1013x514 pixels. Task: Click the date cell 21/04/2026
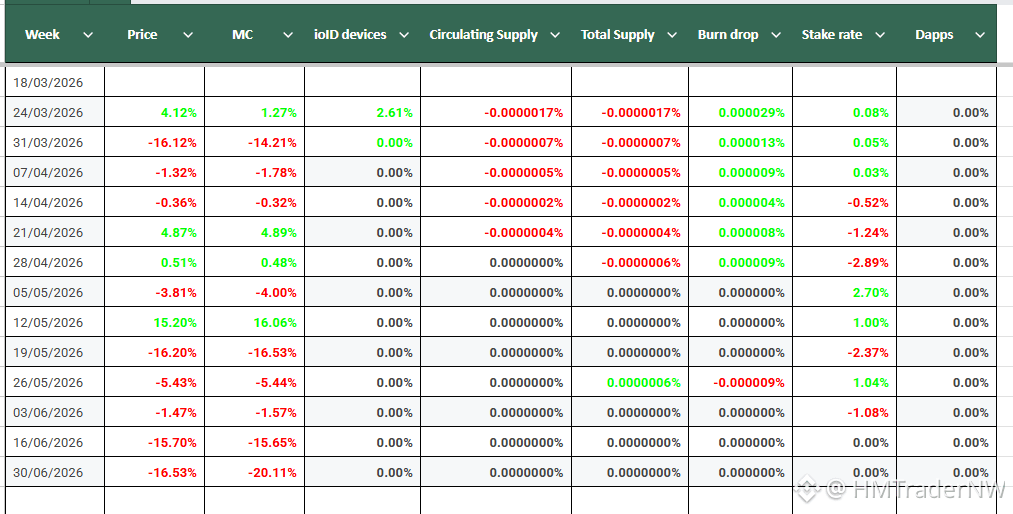point(55,232)
